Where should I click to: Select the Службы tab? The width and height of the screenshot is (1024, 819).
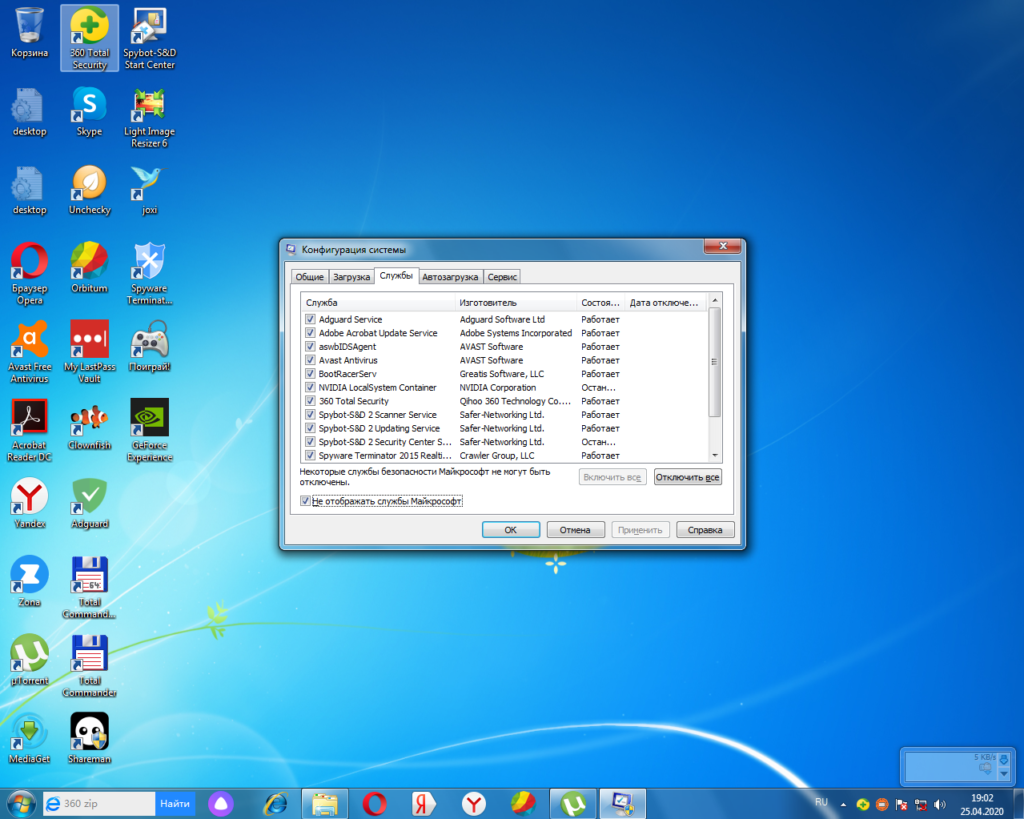coord(396,276)
